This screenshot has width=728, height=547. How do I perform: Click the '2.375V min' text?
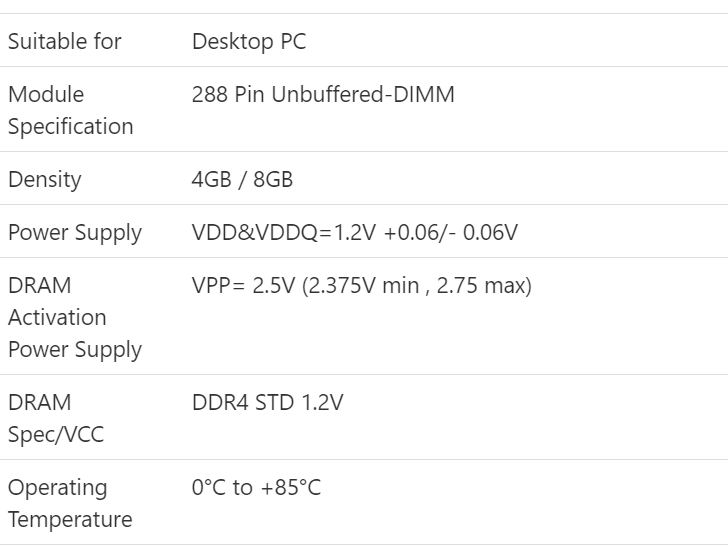(x=364, y=285)
